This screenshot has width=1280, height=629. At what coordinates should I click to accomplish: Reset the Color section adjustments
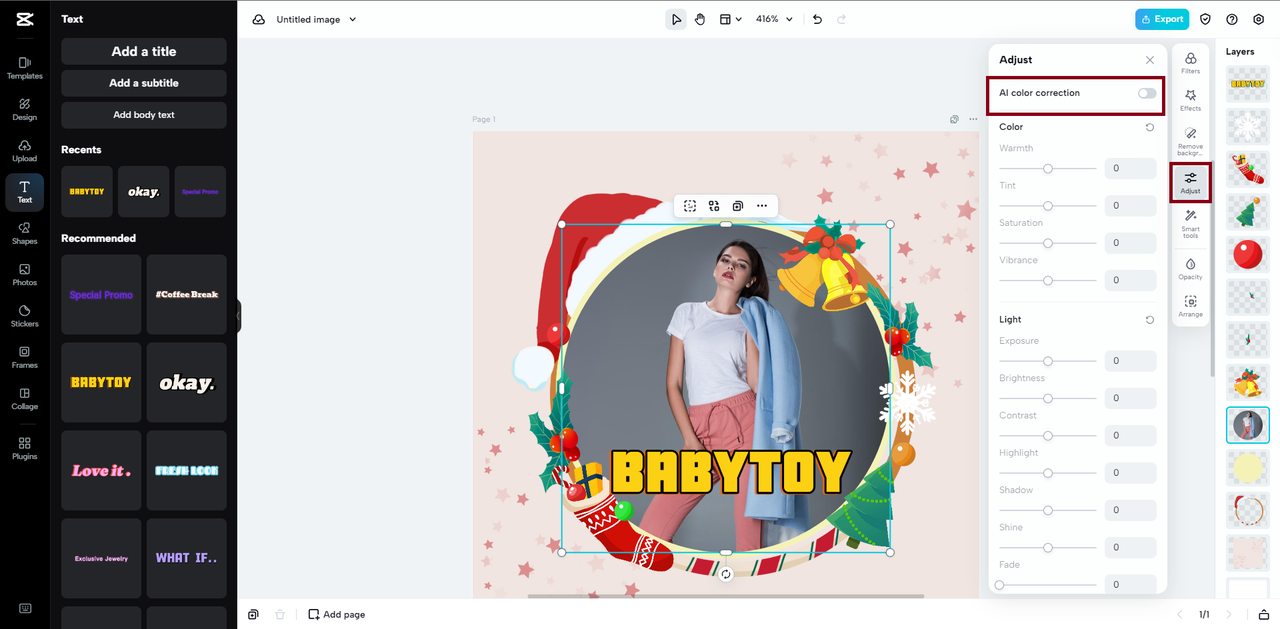pyautogui.click(x=1149, y=127)
